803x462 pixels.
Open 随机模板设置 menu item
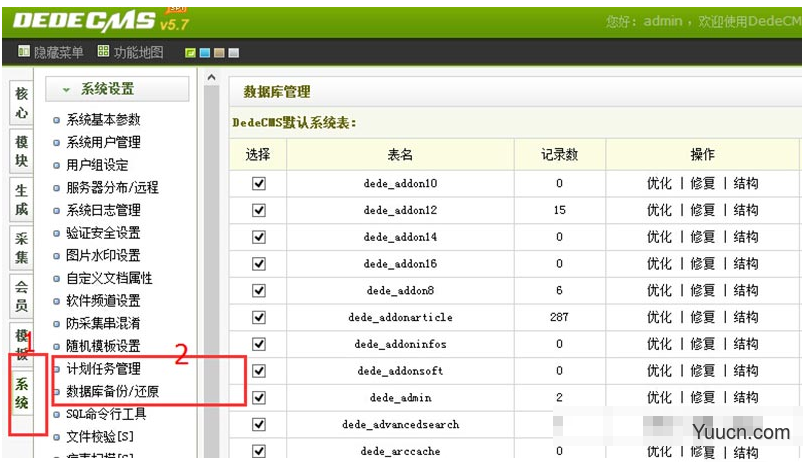pyautogui.click(x=103, y=346)
